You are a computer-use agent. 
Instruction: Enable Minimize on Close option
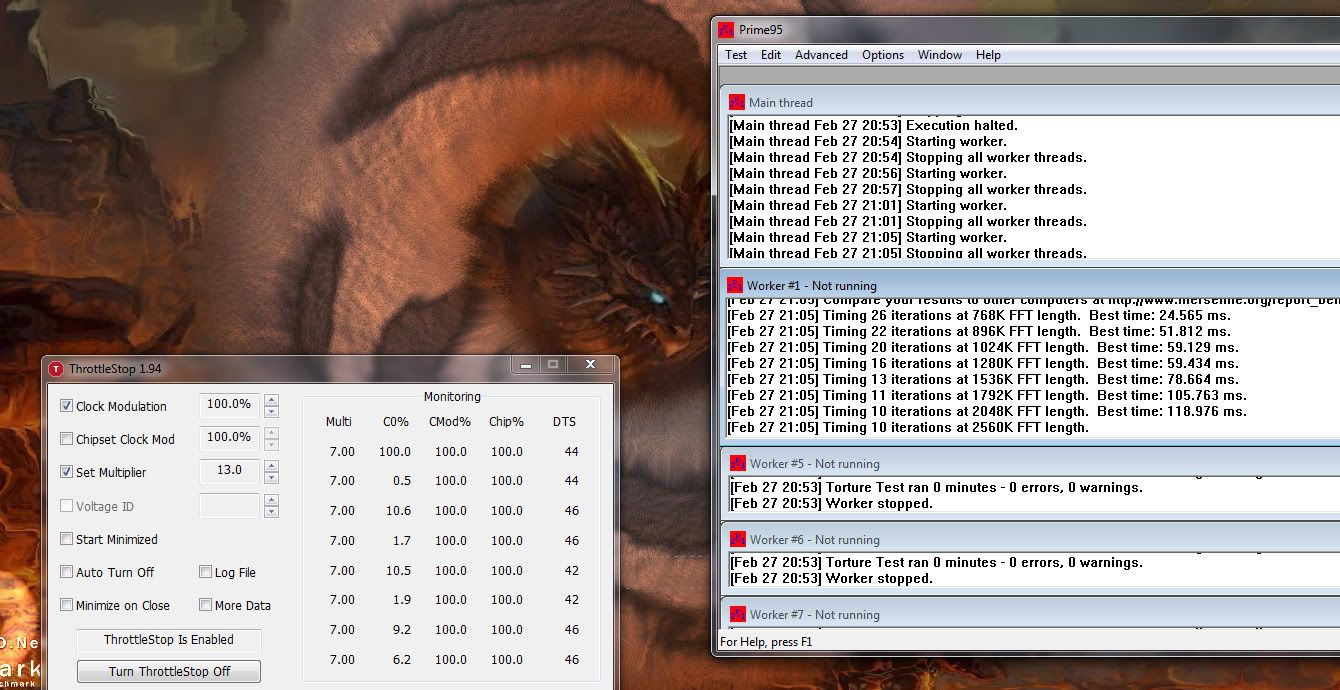click(x=67, y=605)
